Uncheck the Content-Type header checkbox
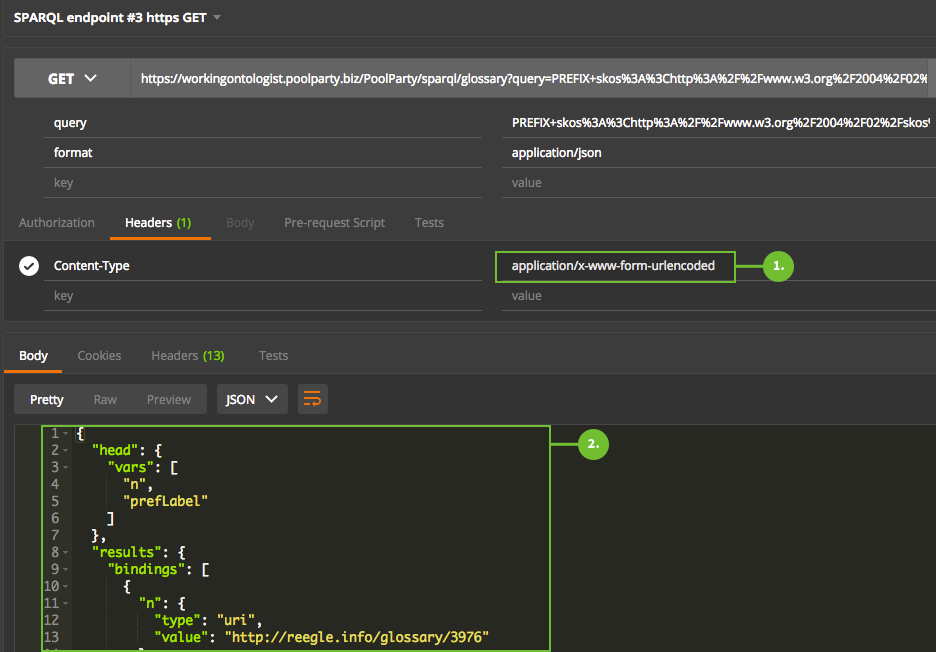Screen dimensions: 936x652 pyautogui.click(x=29, y=266)
